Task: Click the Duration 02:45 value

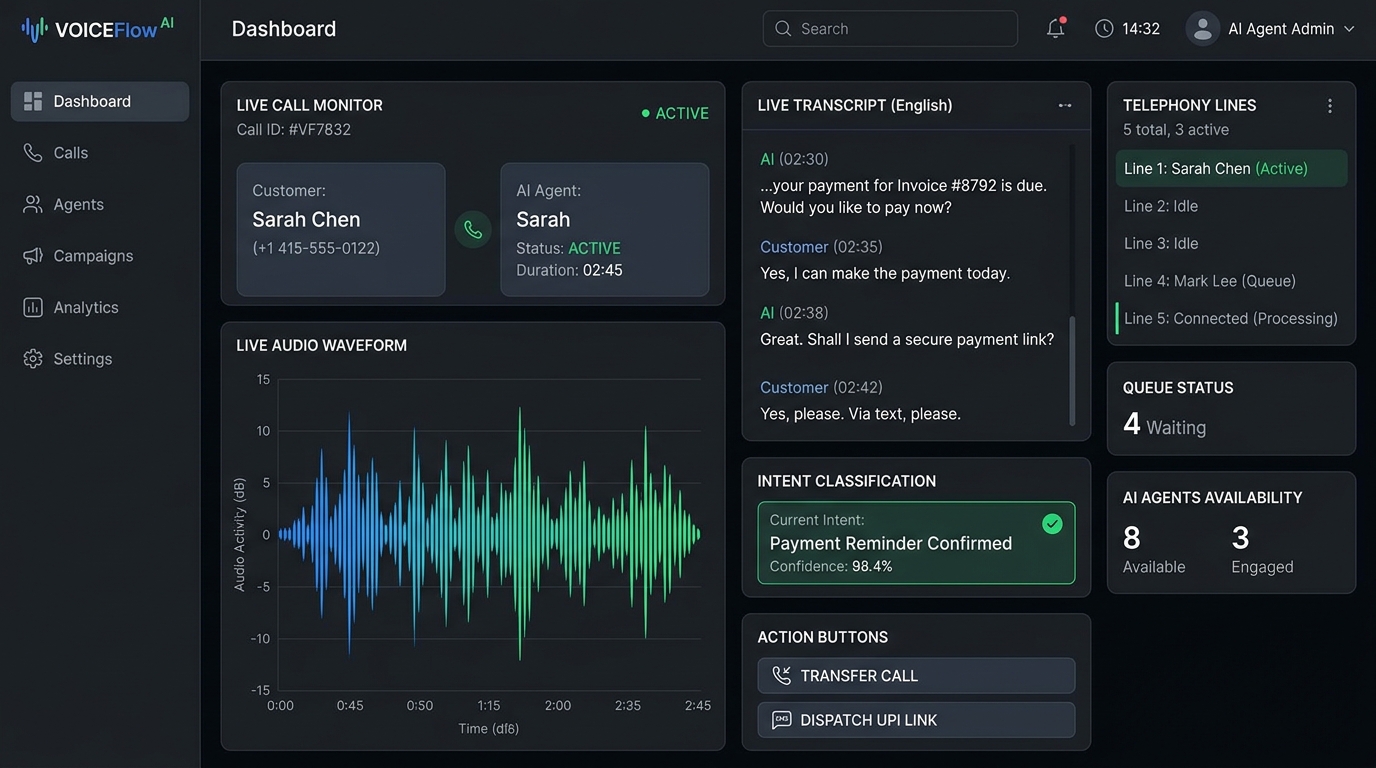Action: tap(603, 270)
